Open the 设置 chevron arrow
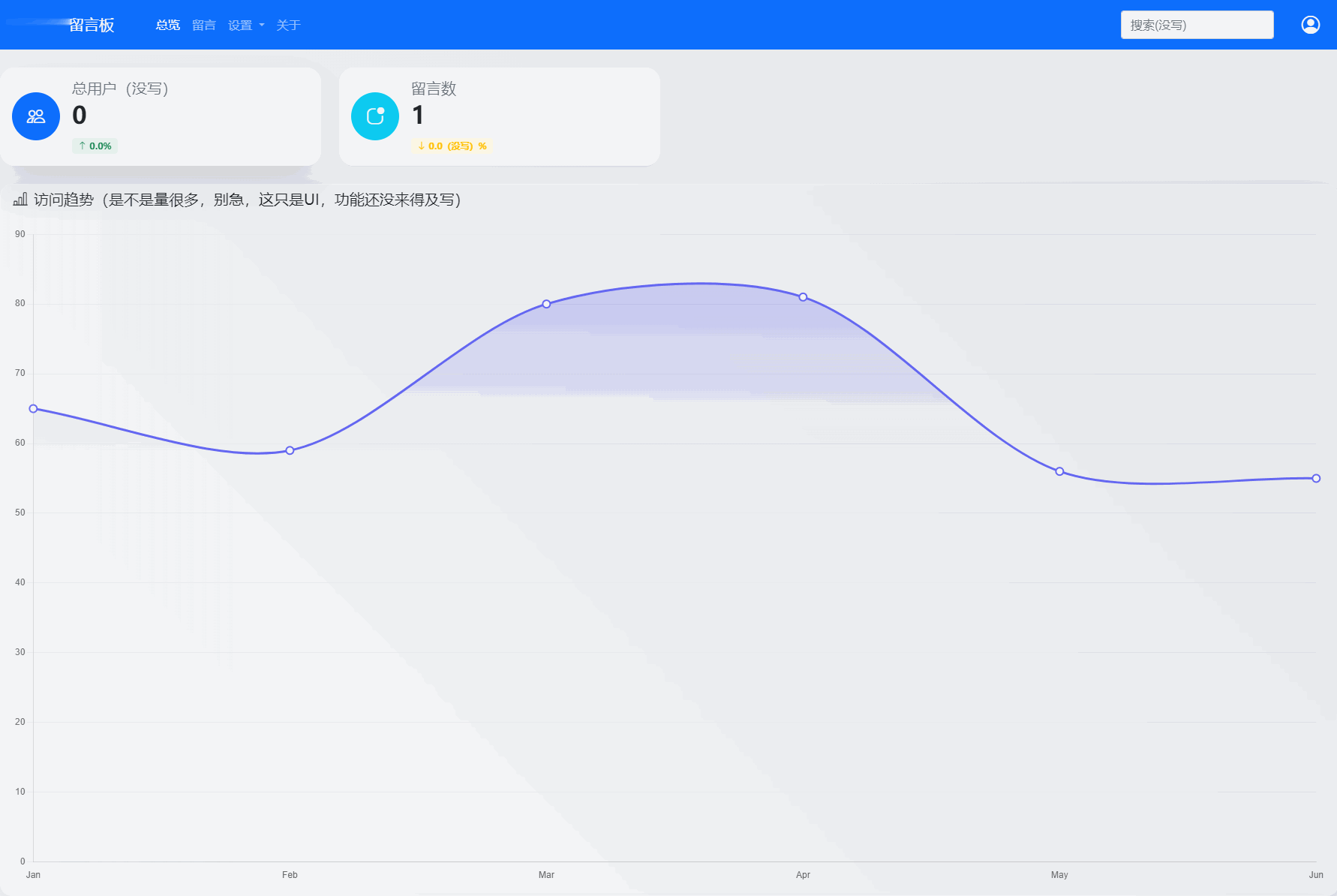The height and width of the screenshot is (896, 1337). click(x=261, y=25)
